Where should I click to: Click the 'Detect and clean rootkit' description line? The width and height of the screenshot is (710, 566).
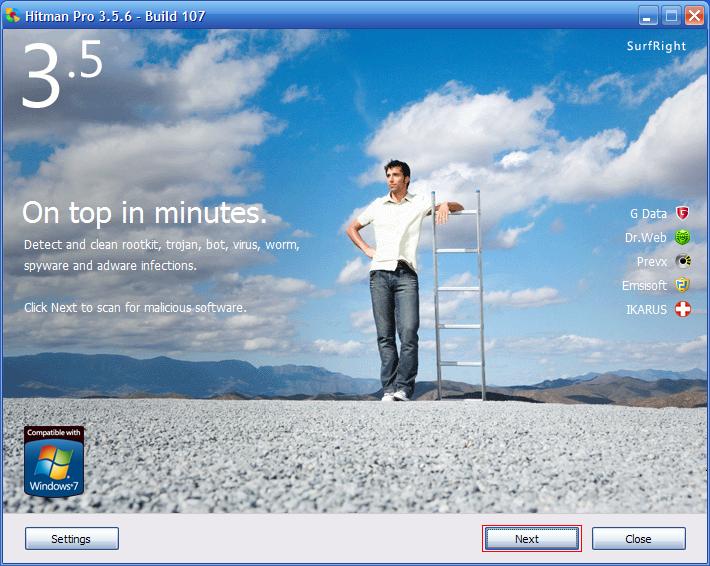[x=162, y=245]
